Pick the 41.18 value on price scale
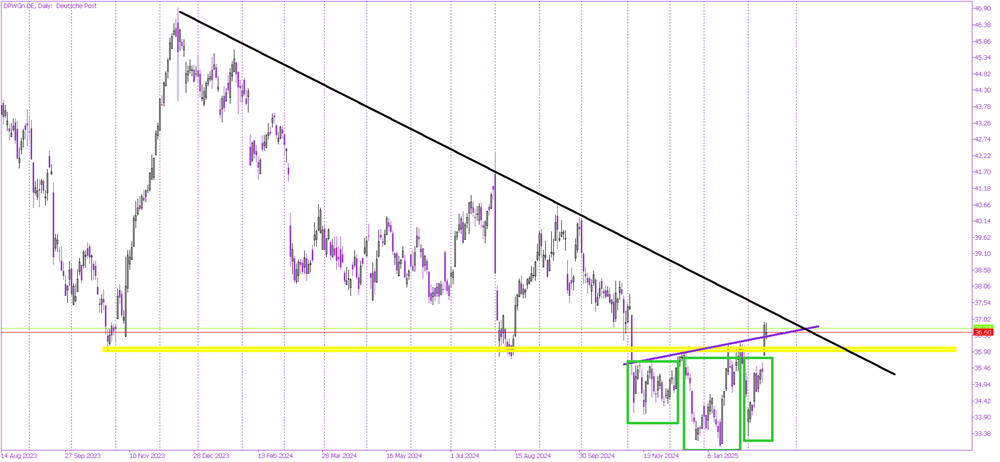Screen dimensions: 1000x462 982,188
